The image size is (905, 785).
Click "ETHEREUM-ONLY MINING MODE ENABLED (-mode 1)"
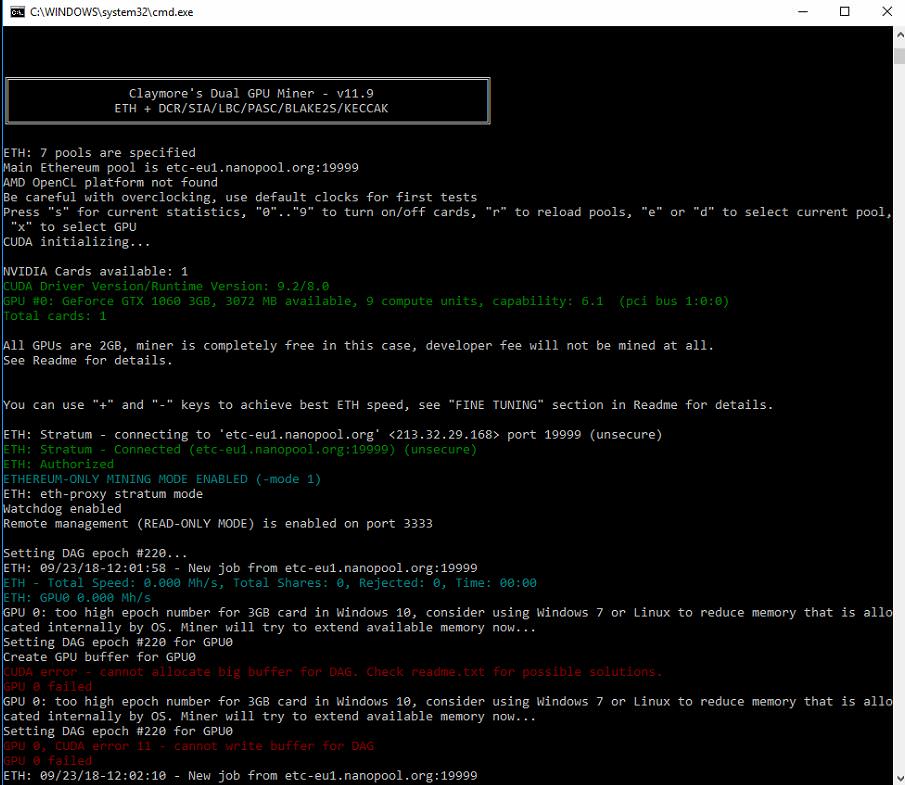click(x=162, y=479)
